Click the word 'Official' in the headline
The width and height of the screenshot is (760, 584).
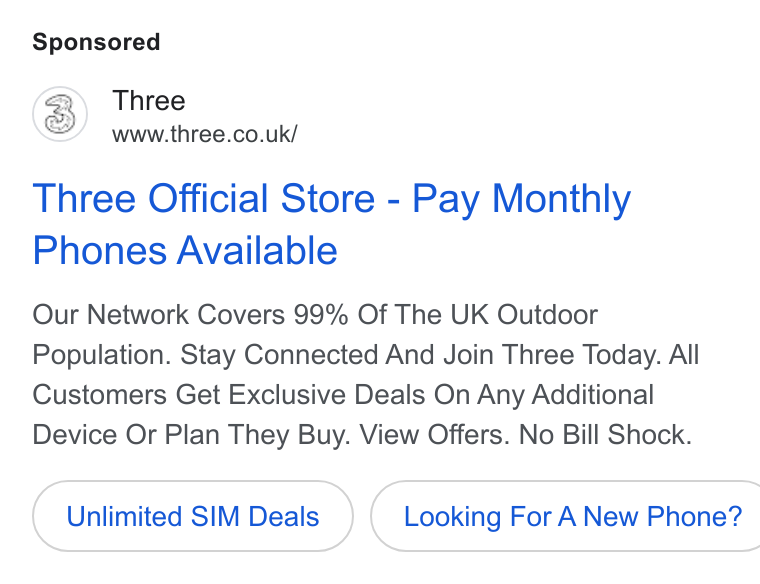[207, 198]
